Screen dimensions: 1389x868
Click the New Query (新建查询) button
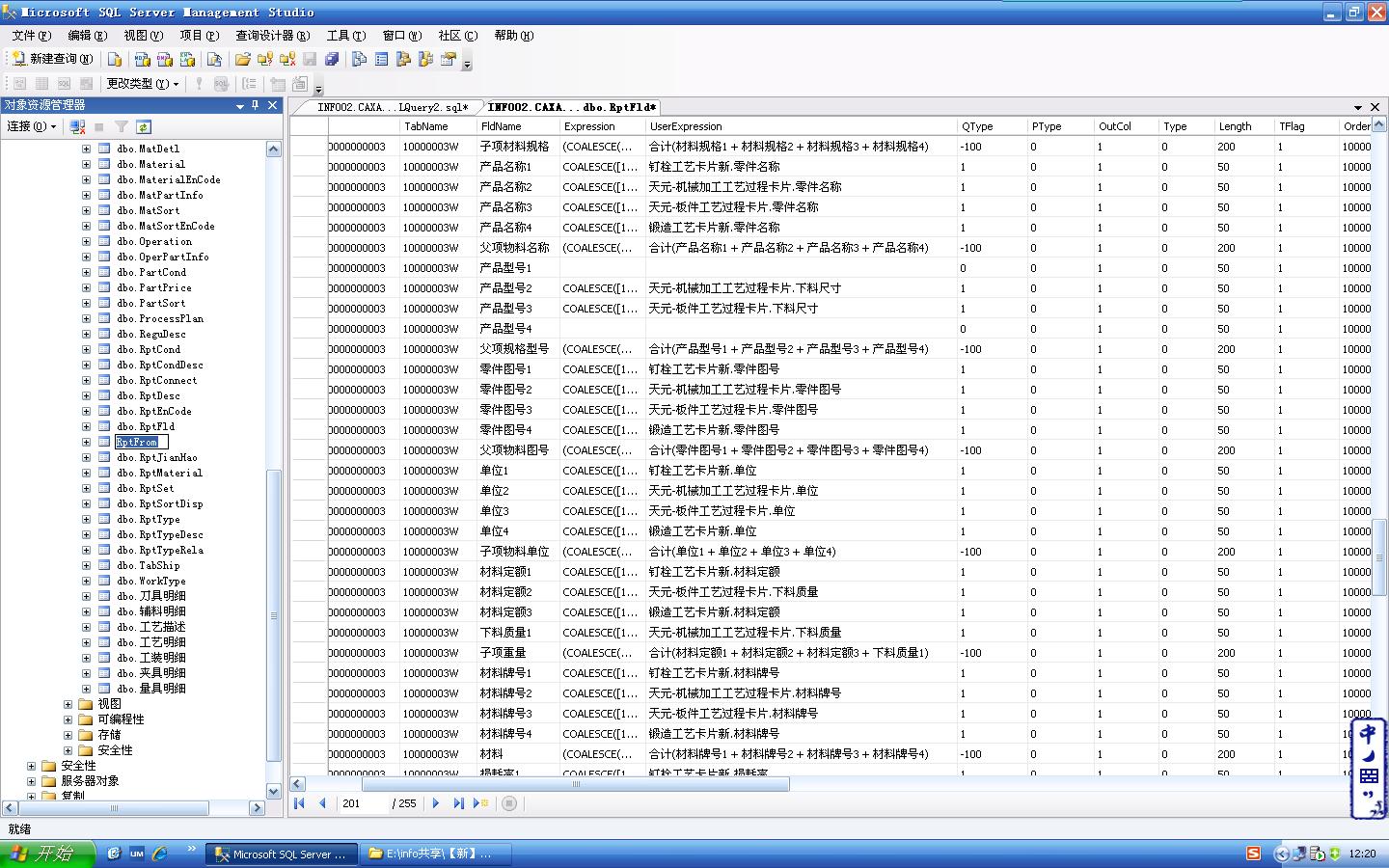click(x=52, y=59)
